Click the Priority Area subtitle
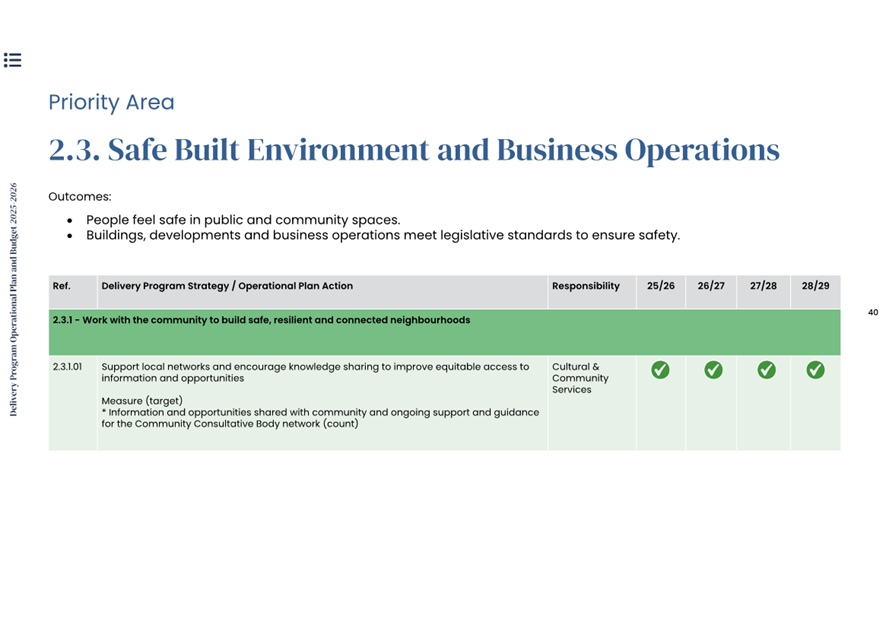Screen dimensions: 889x628 111,102
